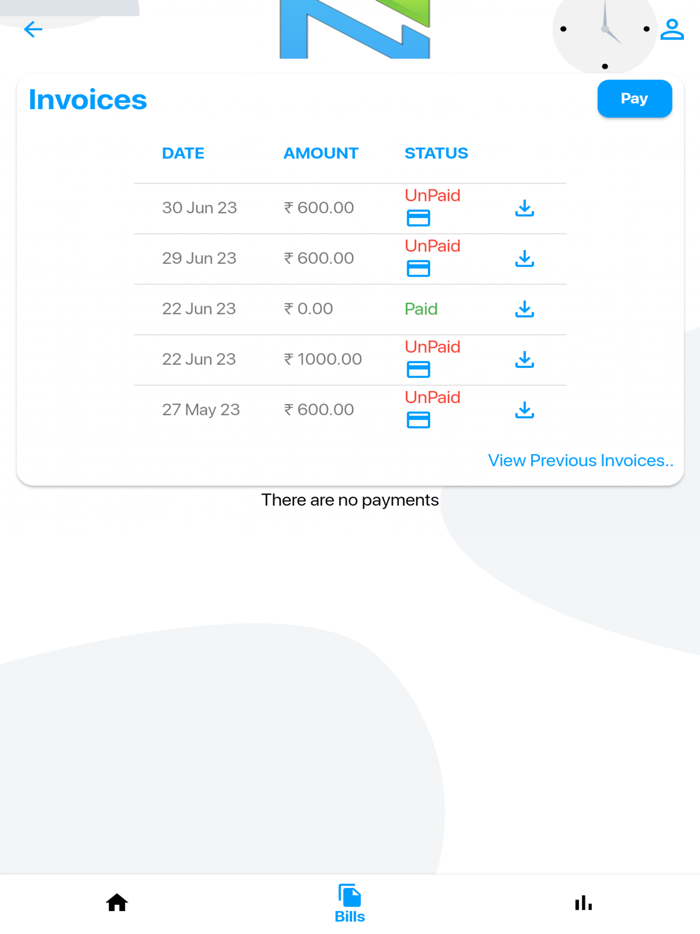
Task: Click the AMOUNT column header
Action: coord(320,153)
